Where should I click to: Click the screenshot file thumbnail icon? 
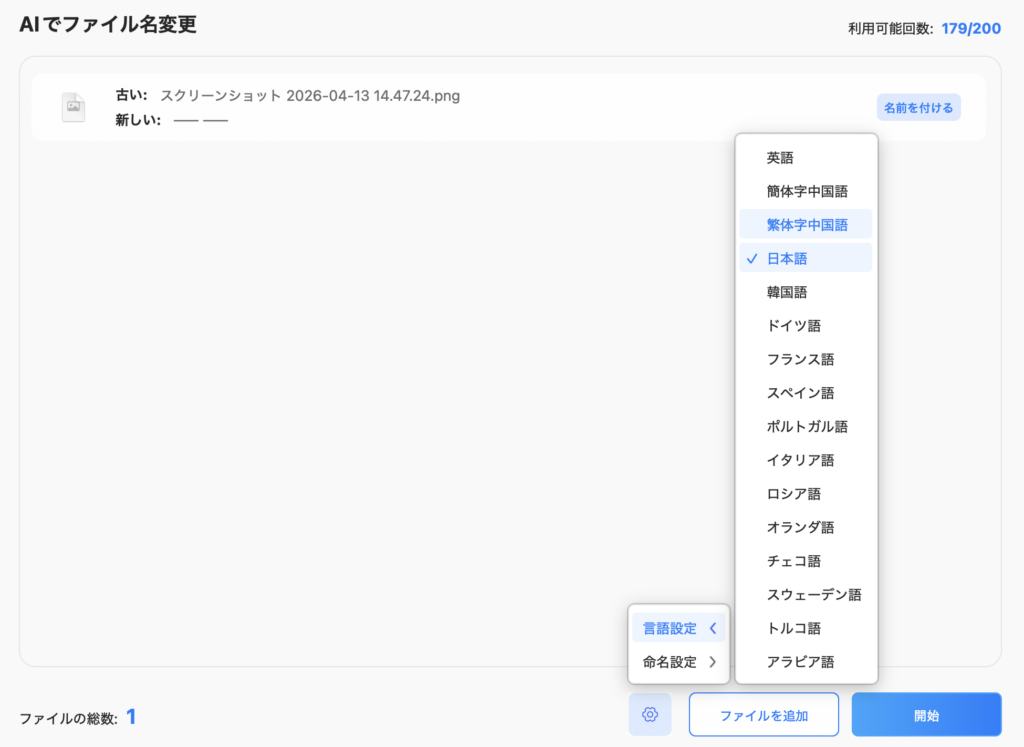(x=73, y=106)
